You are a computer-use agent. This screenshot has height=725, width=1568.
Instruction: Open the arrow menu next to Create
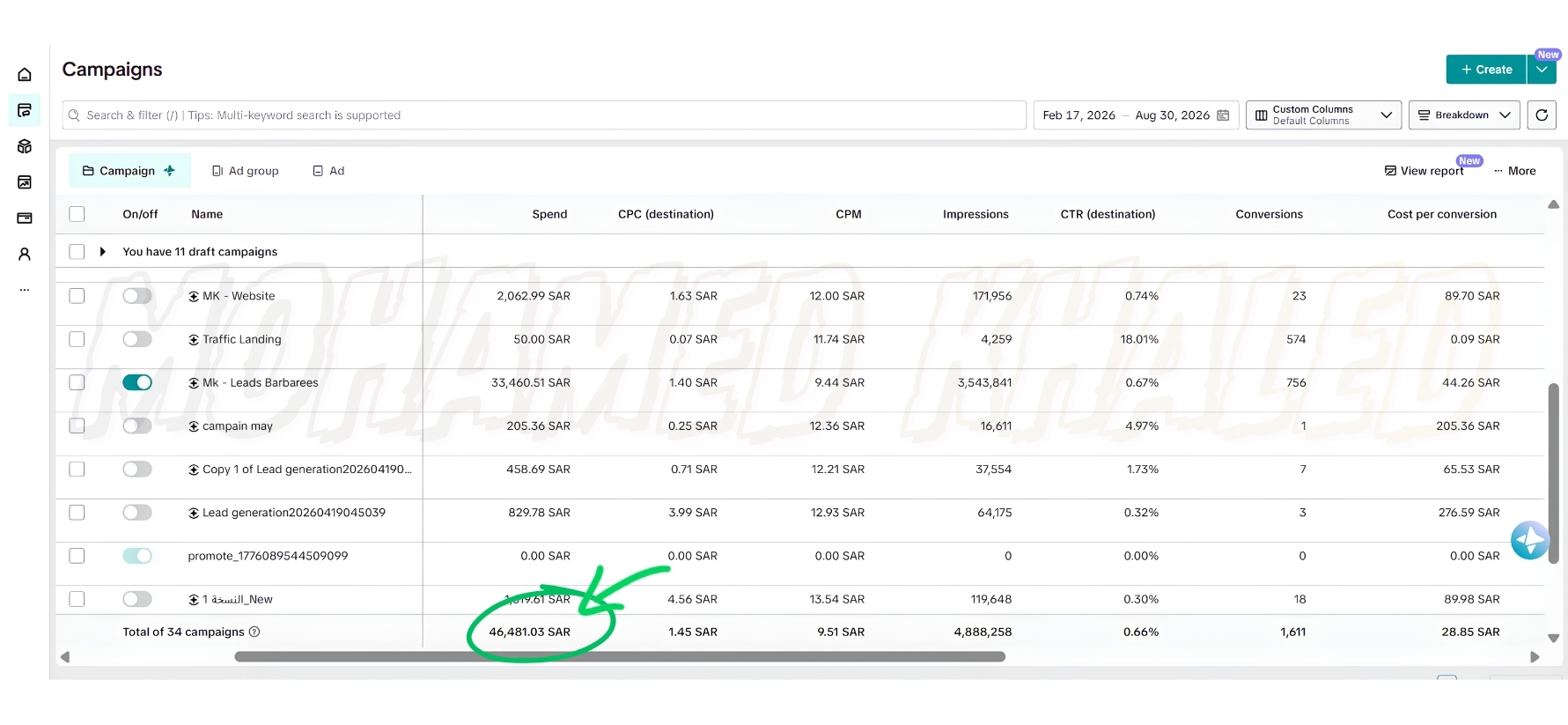pos(1542,70)
